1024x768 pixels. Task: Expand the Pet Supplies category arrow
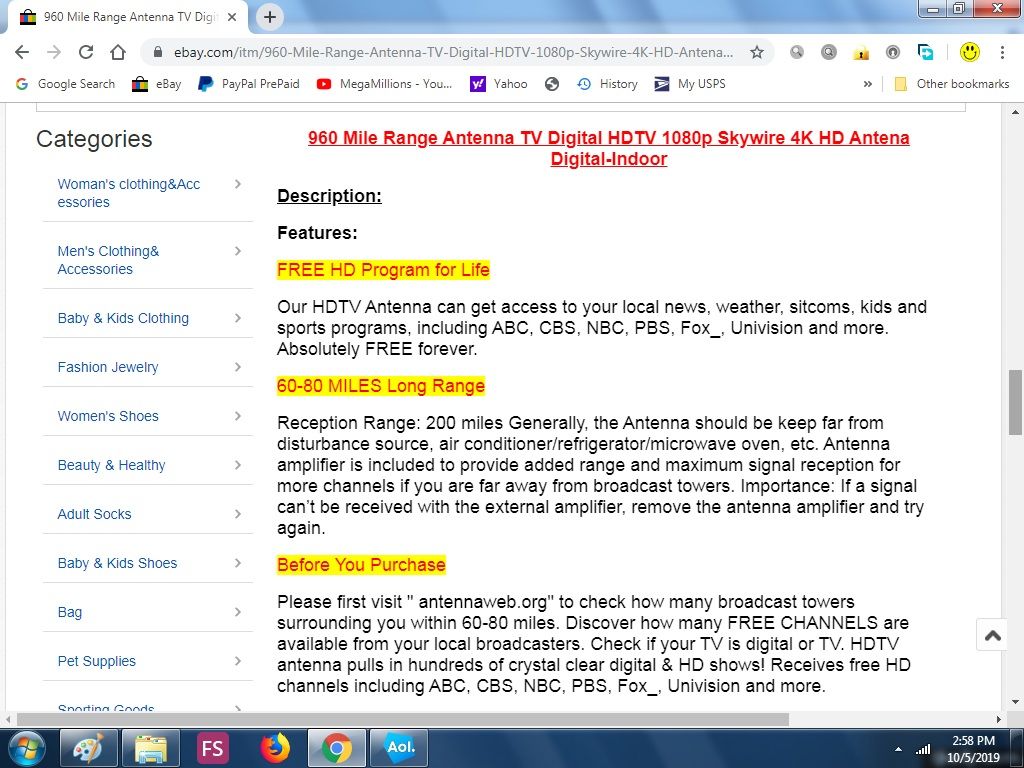point(237,661)
